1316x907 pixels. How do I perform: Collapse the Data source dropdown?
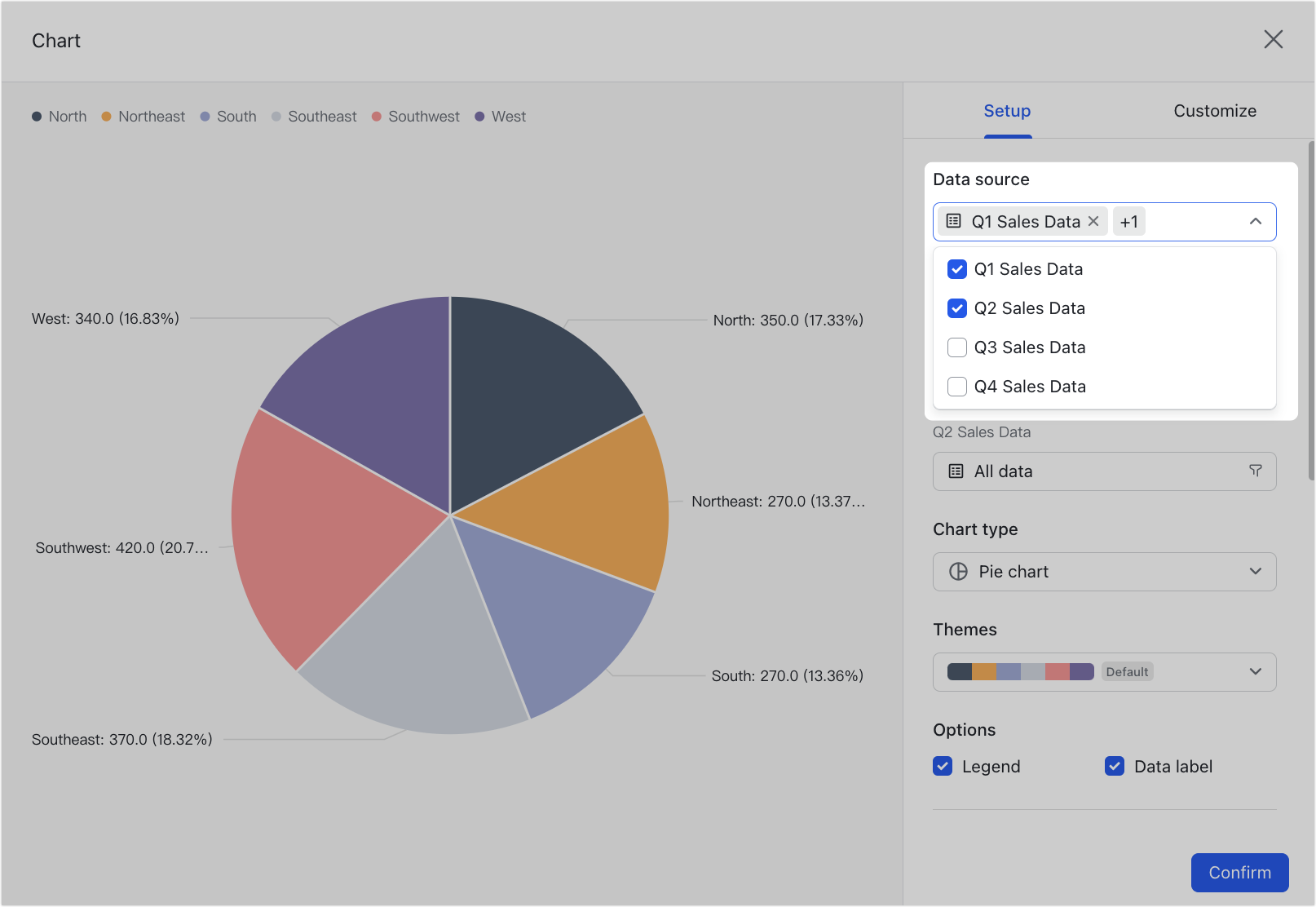pos(1255,221)
